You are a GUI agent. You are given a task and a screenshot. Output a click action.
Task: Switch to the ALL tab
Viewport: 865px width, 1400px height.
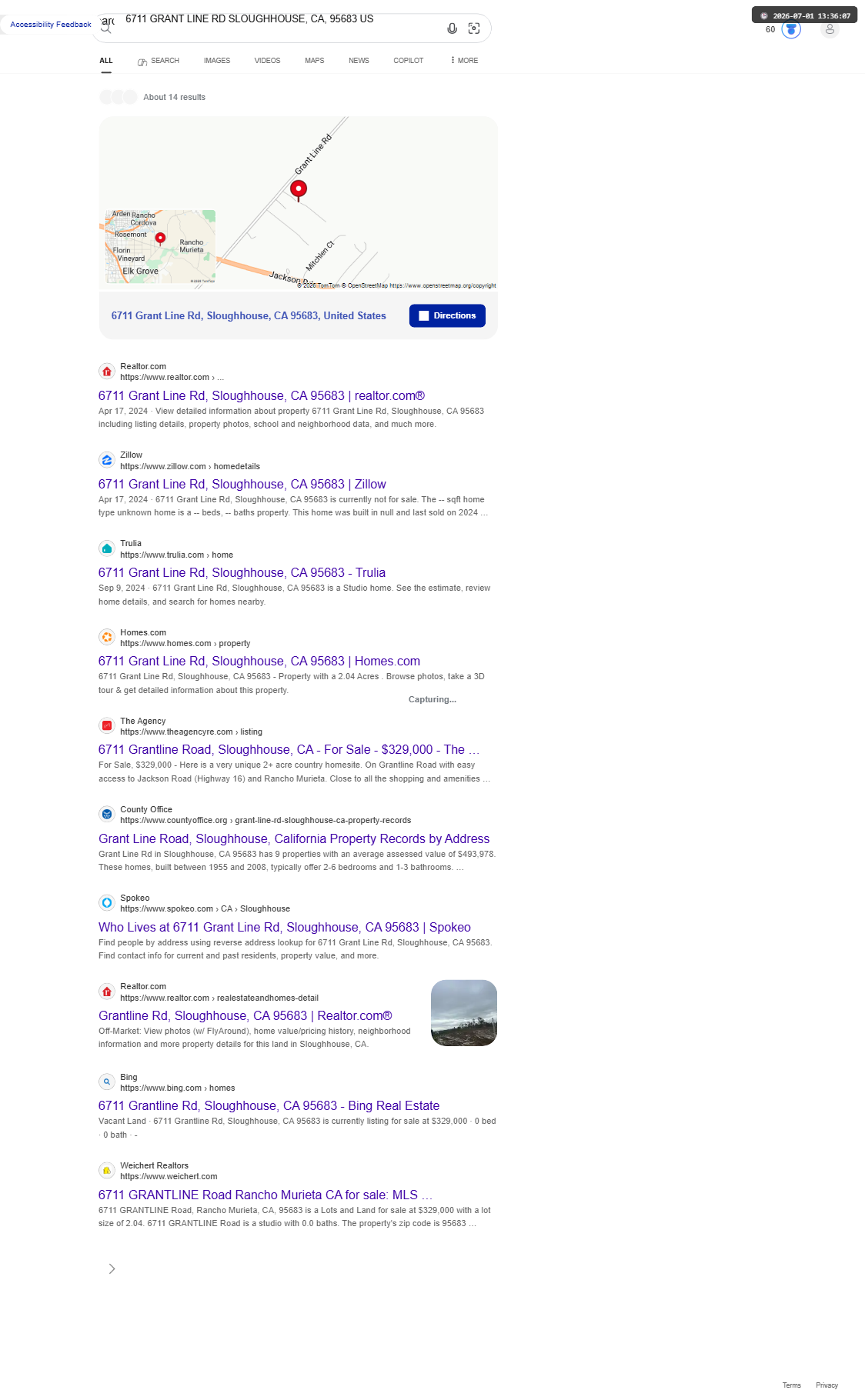coord(106,61)
